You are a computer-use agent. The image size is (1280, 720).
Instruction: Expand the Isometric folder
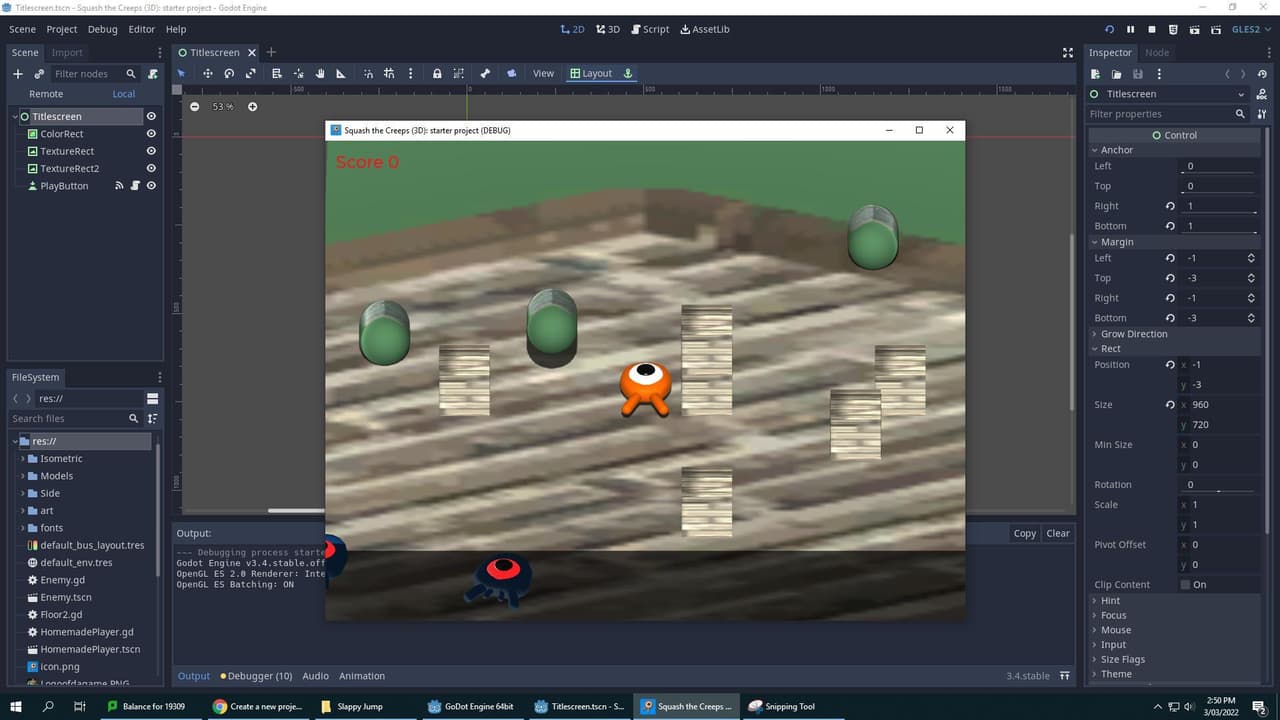coord(23,459)
